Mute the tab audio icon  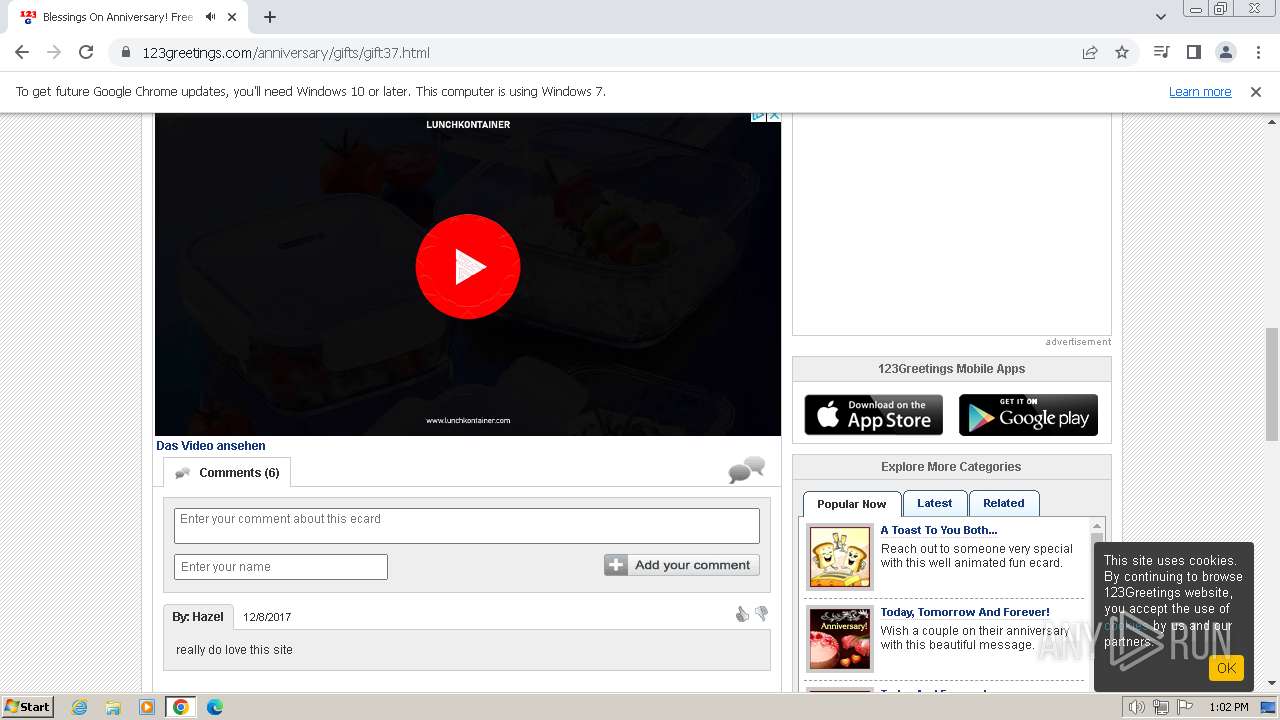point(210,17)
